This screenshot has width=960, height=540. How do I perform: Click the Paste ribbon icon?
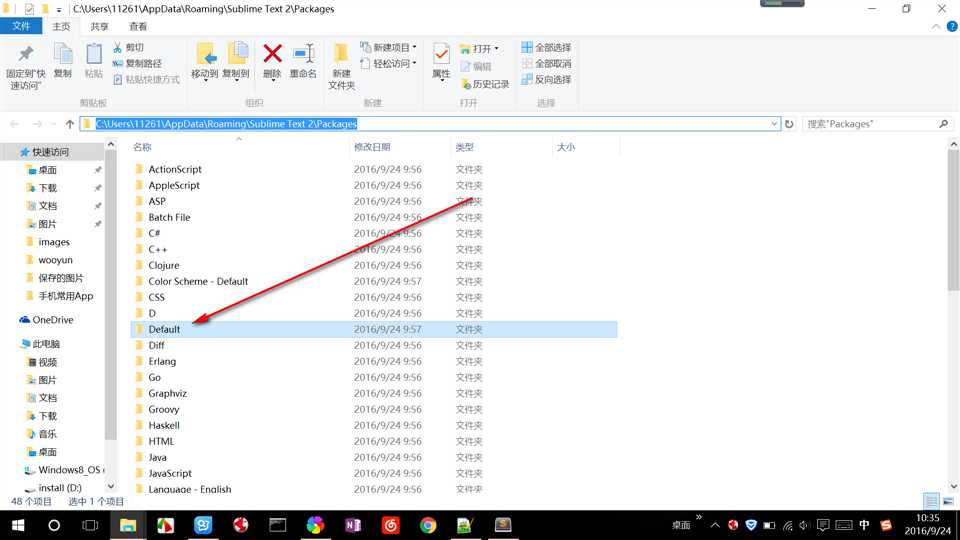coord(93,61)
